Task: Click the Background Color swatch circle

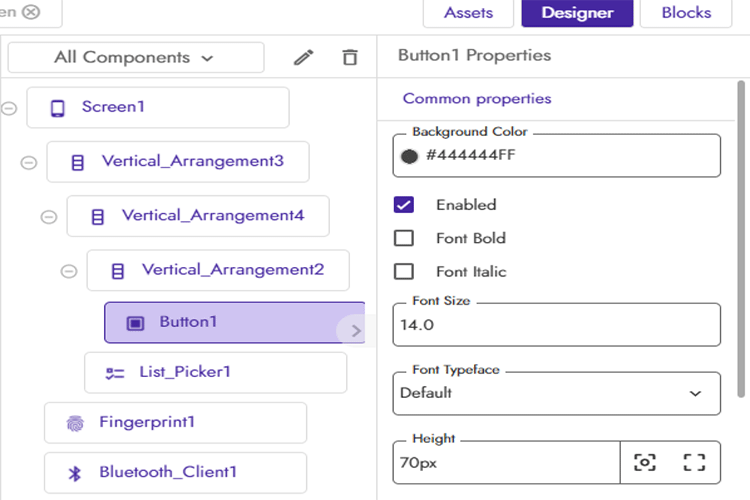Action: 409,156
